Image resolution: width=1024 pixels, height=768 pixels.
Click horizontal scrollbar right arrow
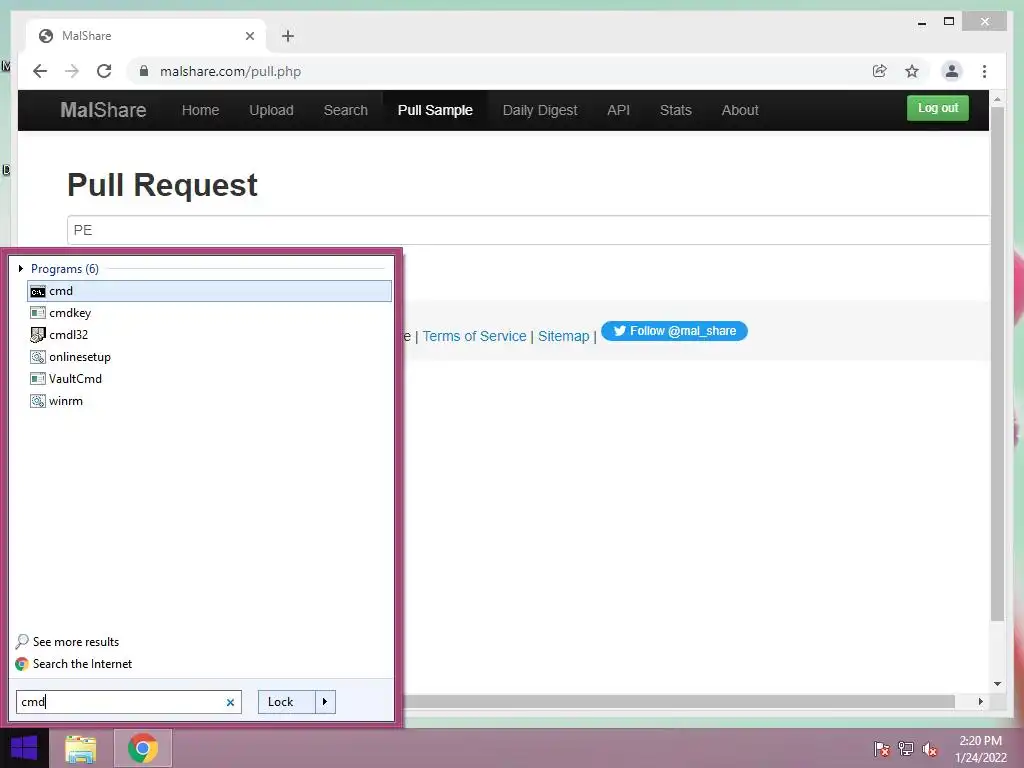[980, 701]
